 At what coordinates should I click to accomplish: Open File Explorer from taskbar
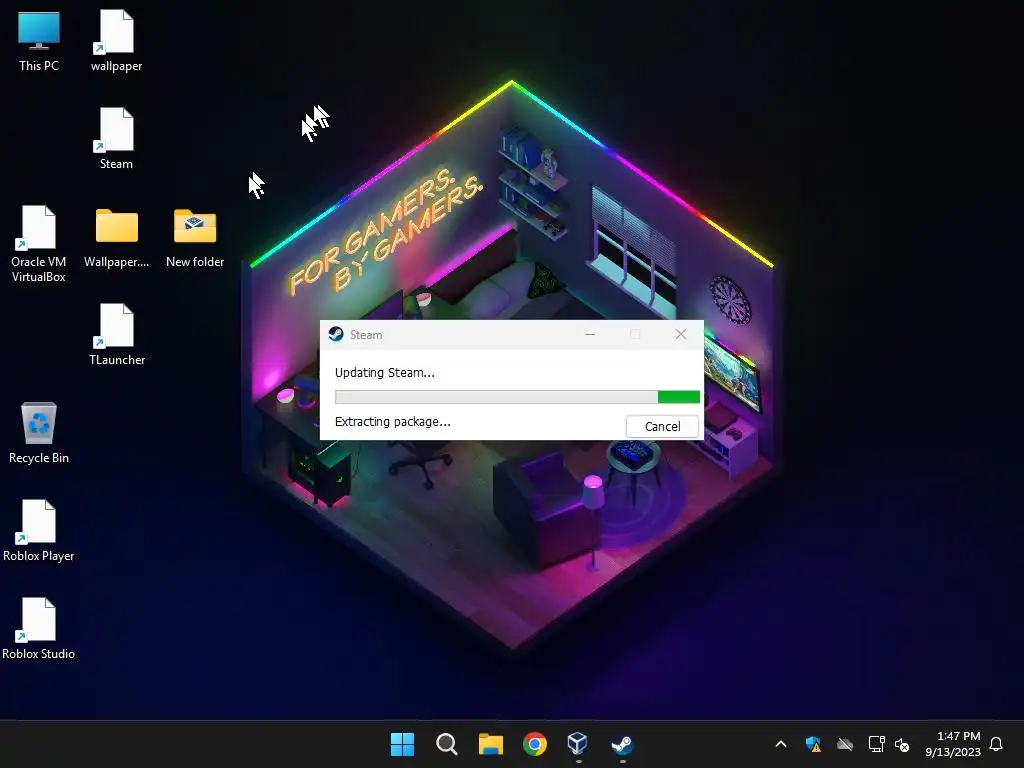490,744
